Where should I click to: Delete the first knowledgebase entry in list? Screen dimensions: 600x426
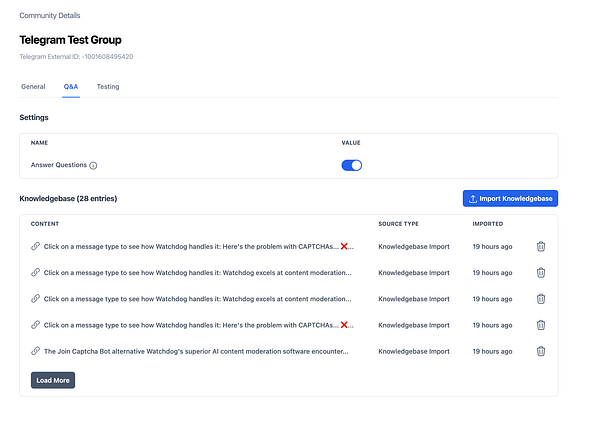[540, 246]
